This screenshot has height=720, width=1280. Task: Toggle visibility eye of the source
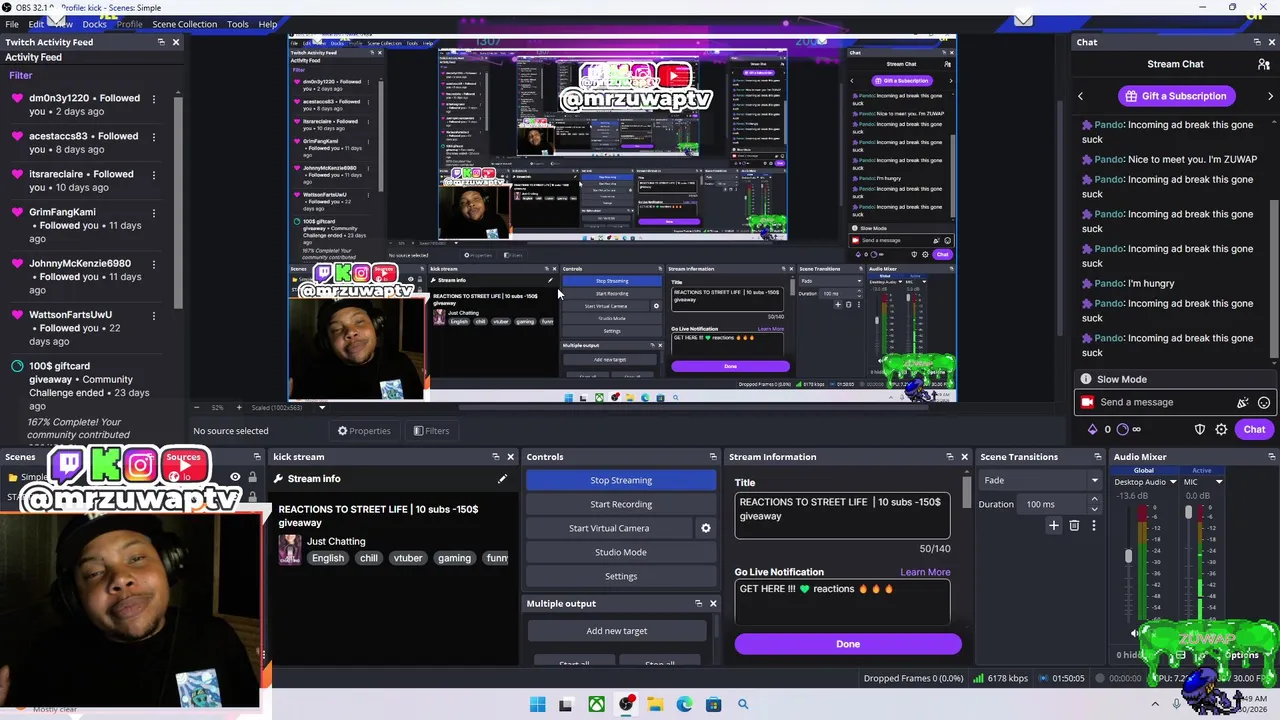235,478
